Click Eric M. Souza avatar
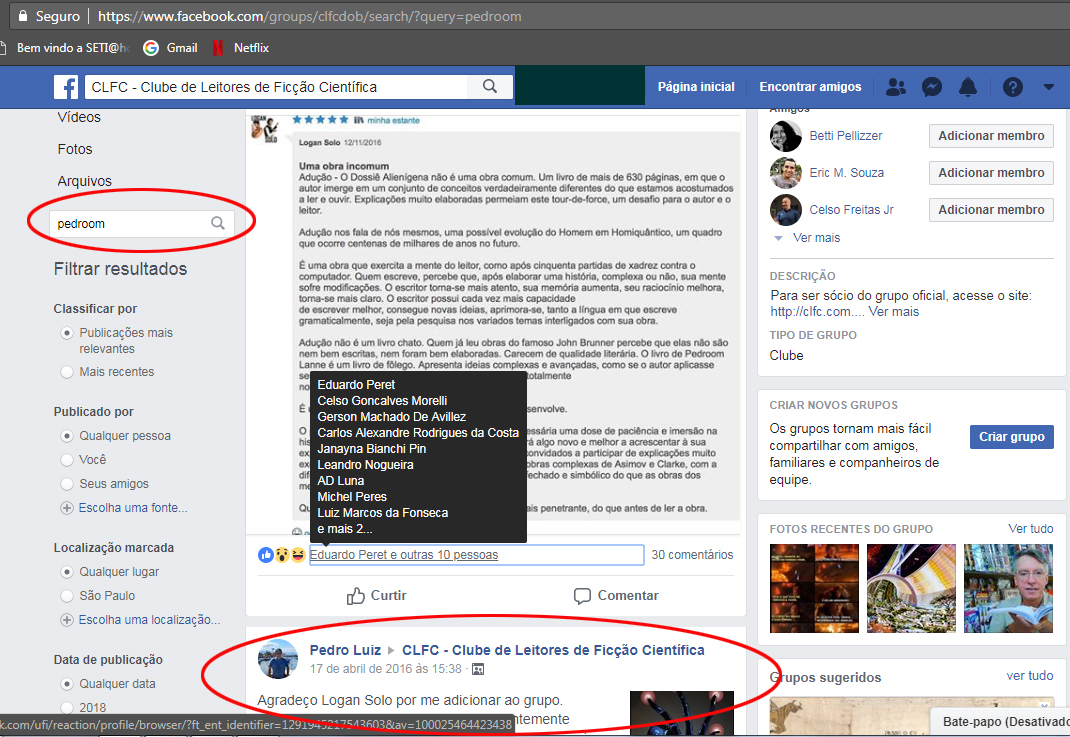The height and width of the screenshot is (737, 1070). pyautogui.click(x=785, y=173)
